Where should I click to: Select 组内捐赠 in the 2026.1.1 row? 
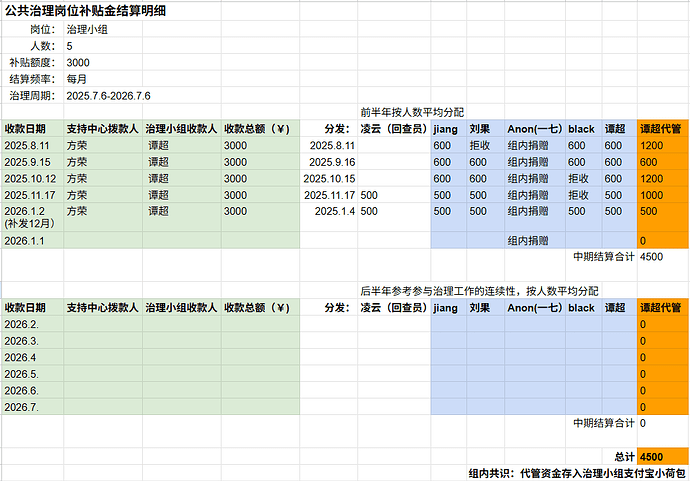(x=528, y=241)
